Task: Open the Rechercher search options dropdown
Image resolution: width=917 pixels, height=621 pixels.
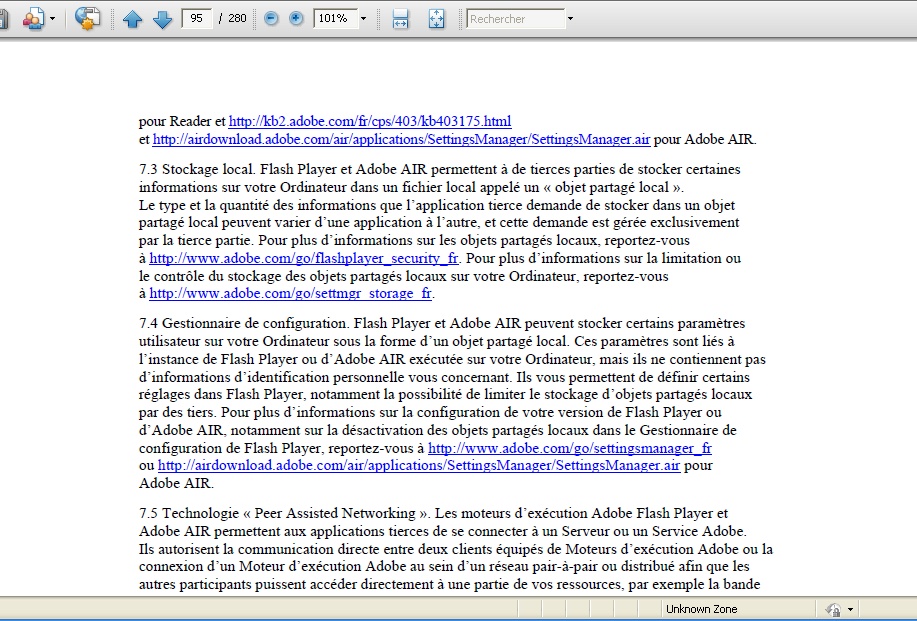Action: (x=570, y=19)
